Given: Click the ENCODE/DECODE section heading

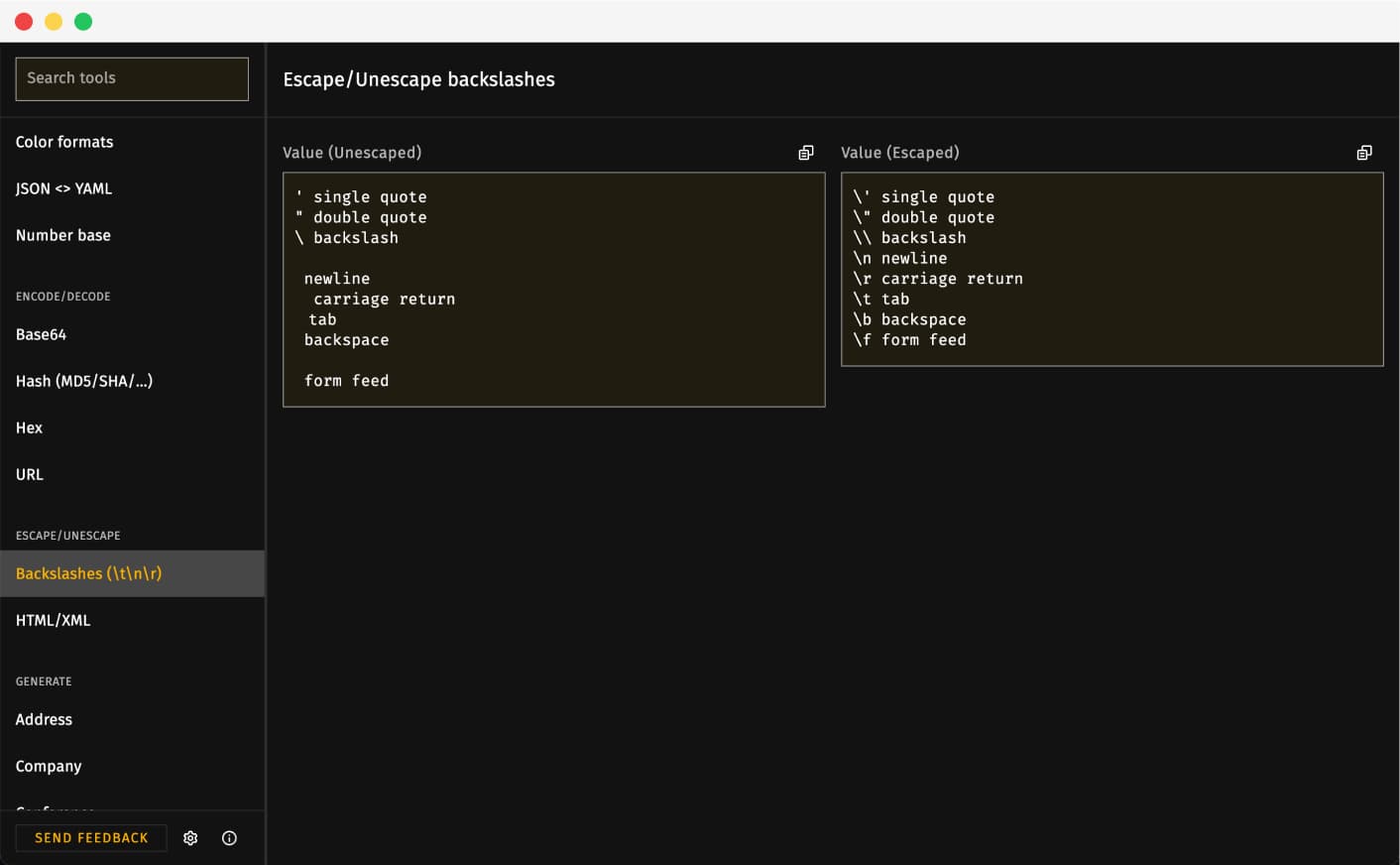Looking at the screenshot, I should (63, 297).
